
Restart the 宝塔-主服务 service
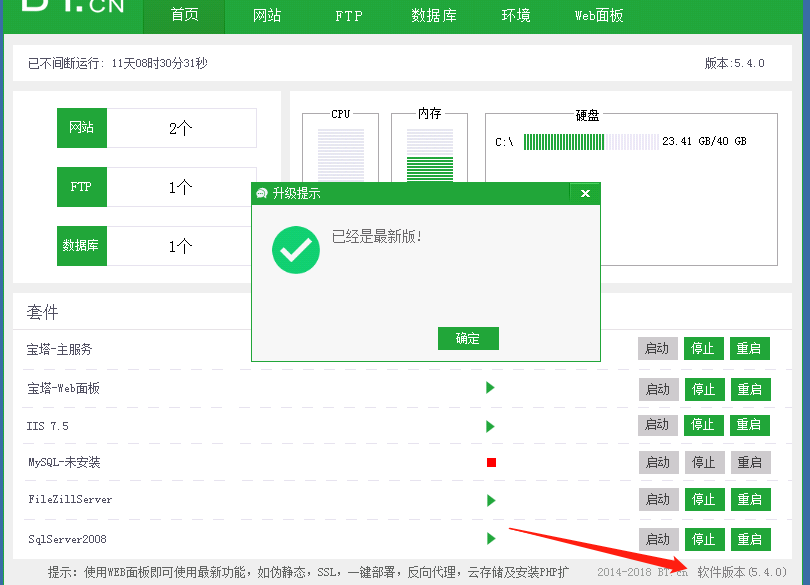750,348
